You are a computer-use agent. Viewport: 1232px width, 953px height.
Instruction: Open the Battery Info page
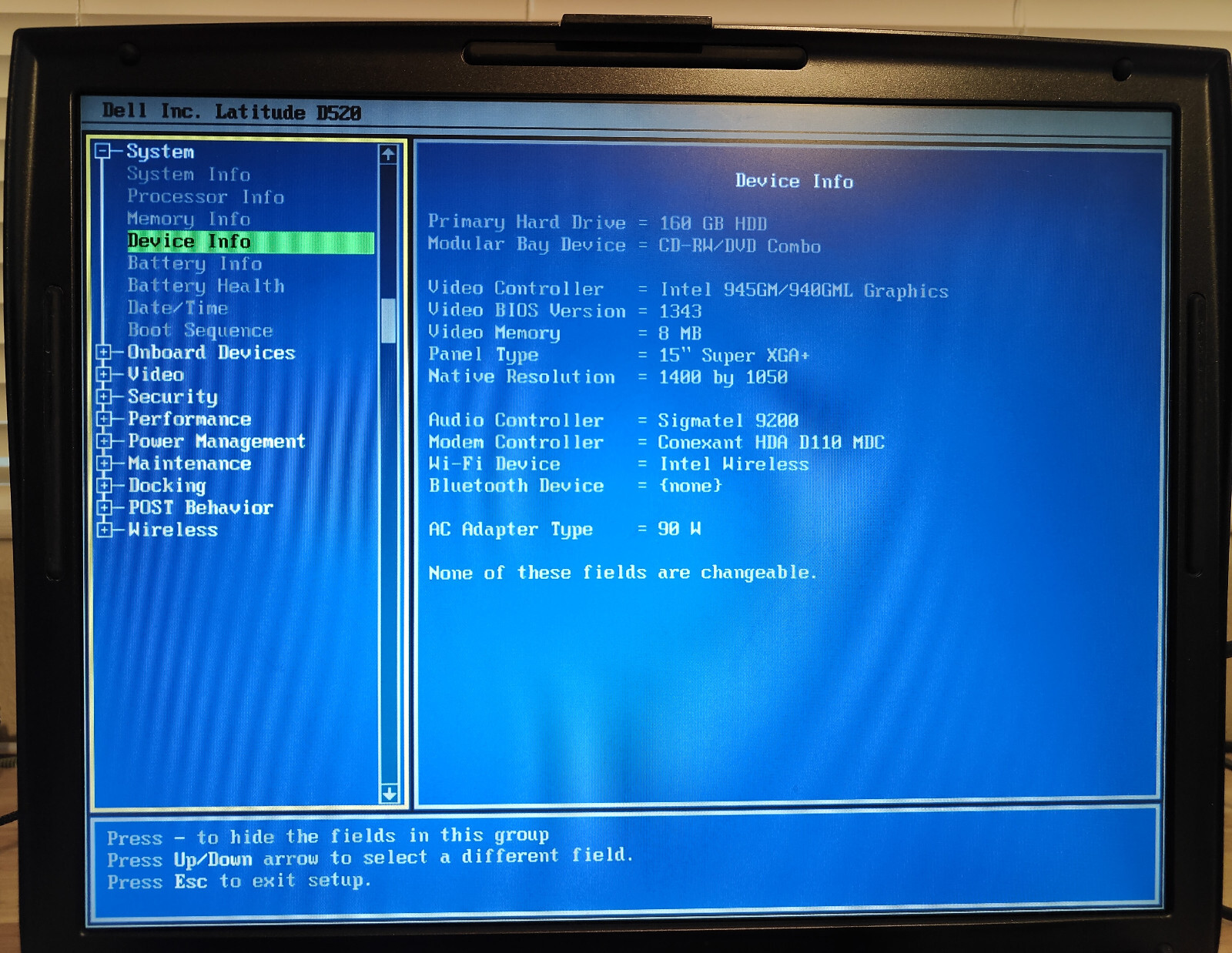(195, 264)
